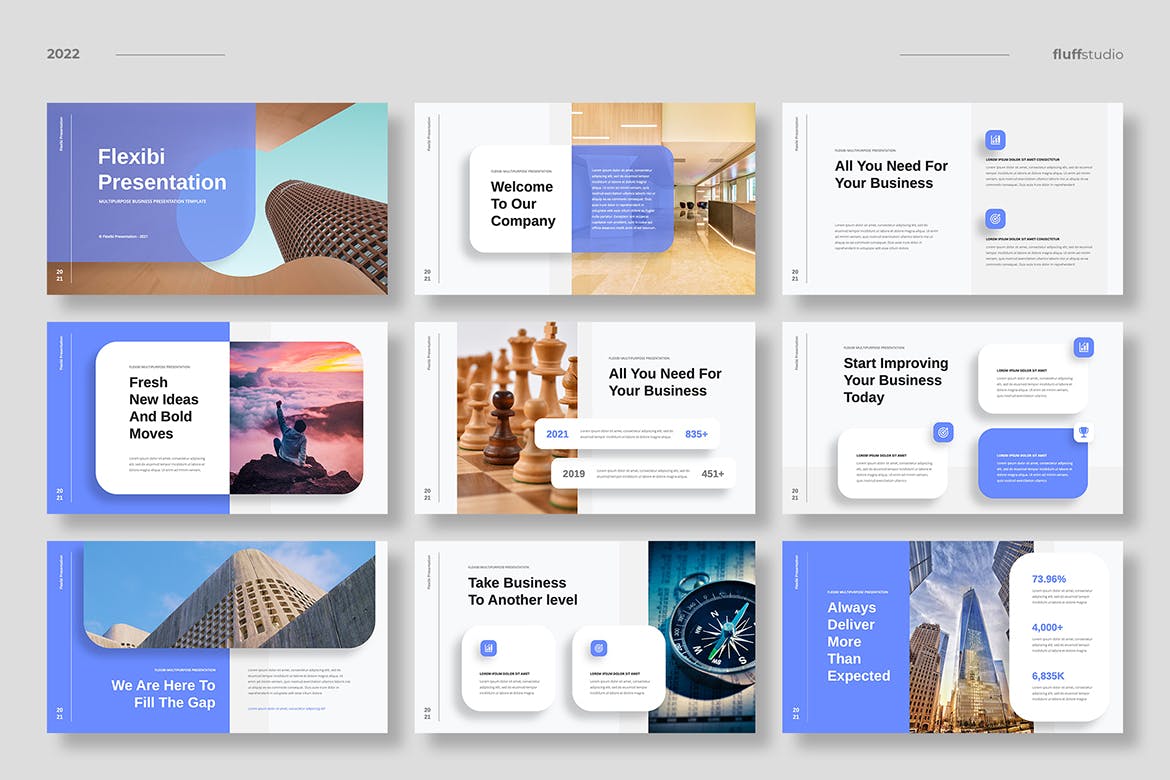Click the '2021' year badge on the chess slide

click(x=557, y=434)
